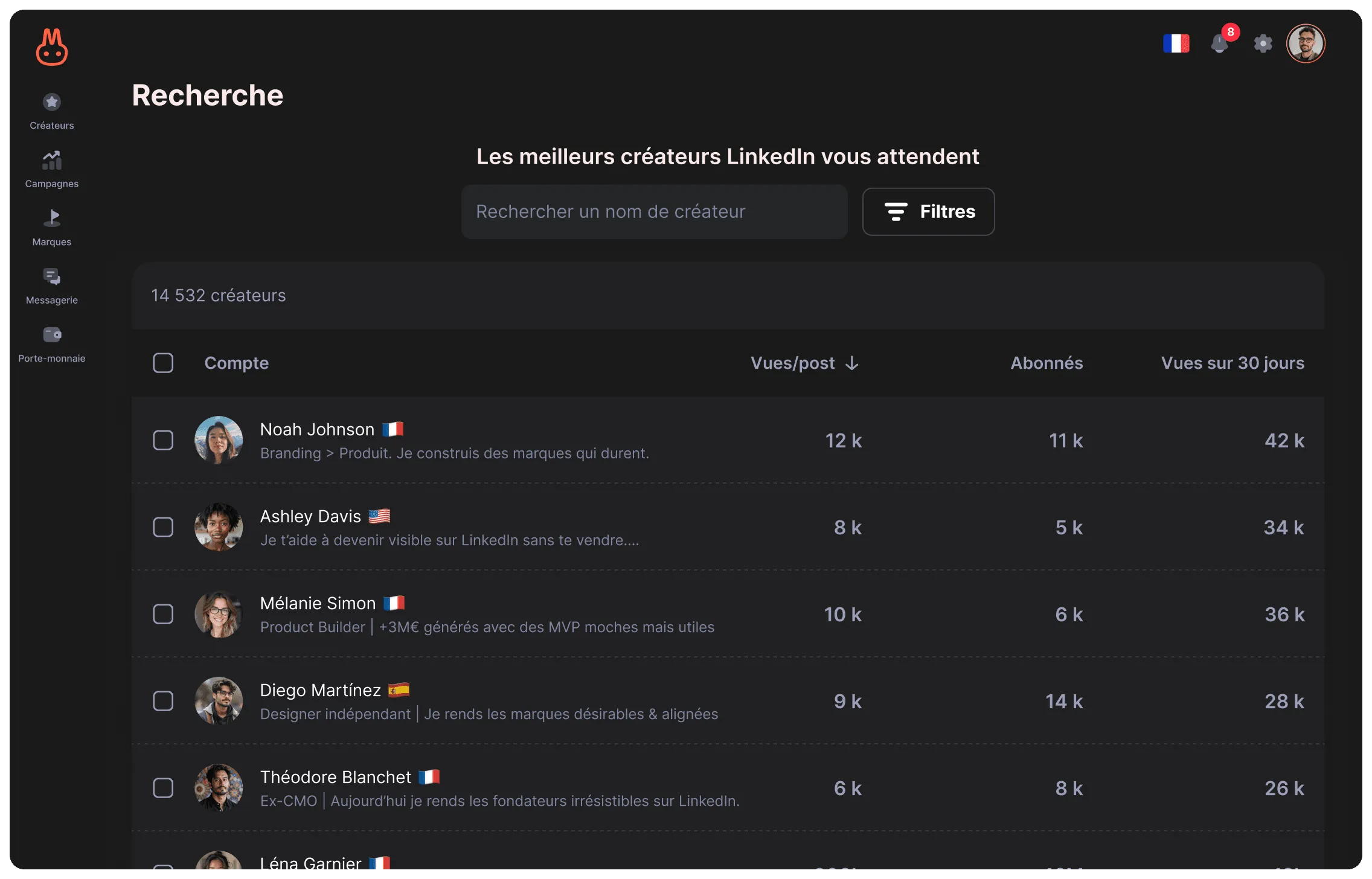This screenshot has height=879, width=1372.
Task: Open the Créateurs section in sidebar
Action: (52, 112)
